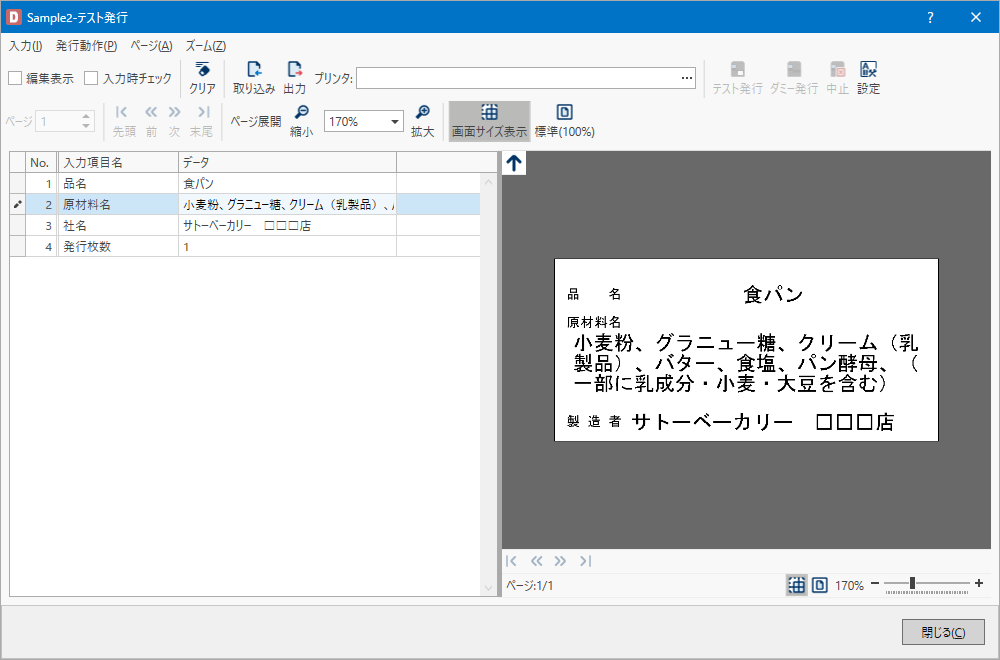Select the 品名 row name cell

point(118,184)
